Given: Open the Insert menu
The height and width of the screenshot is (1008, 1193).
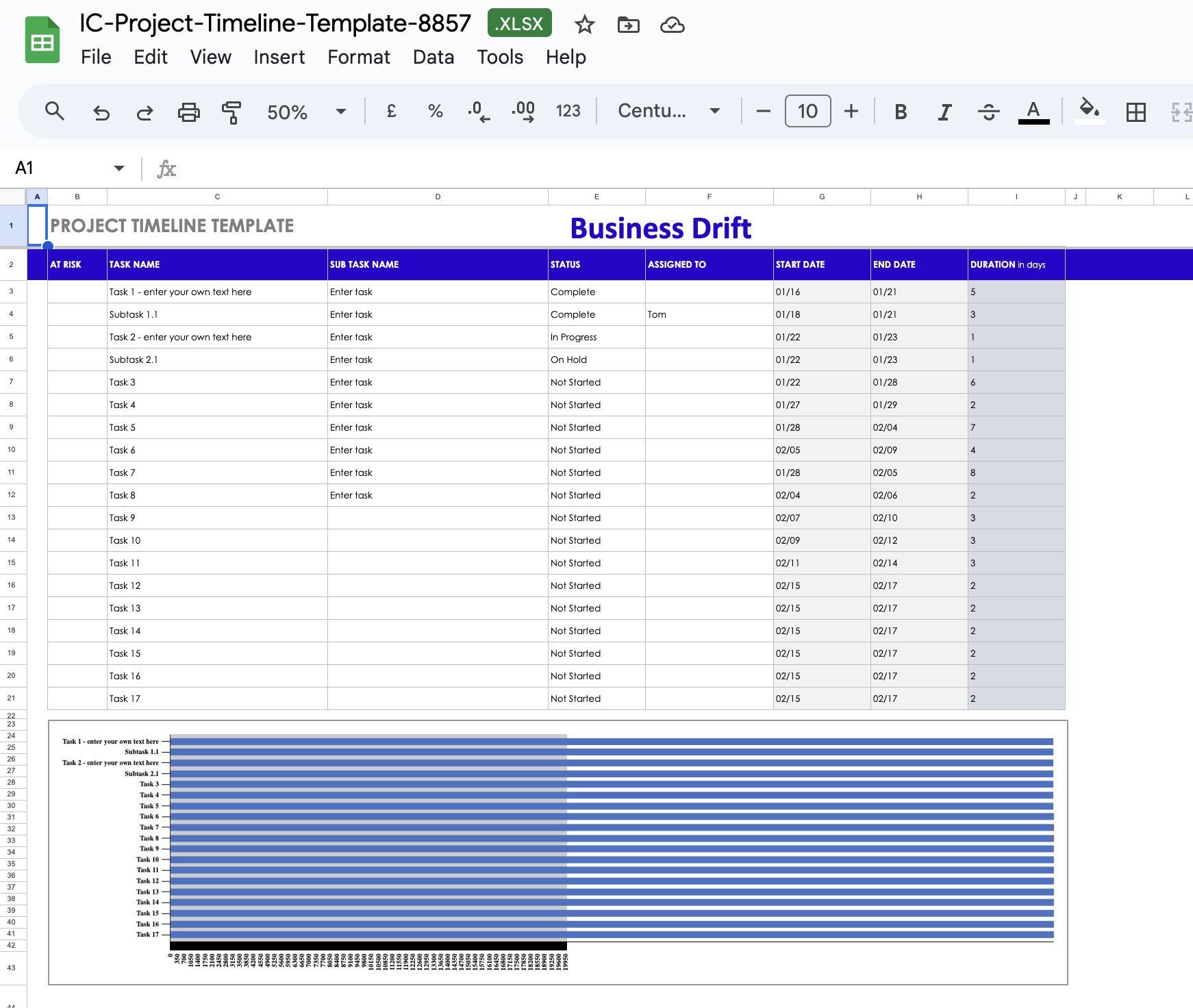Looking at the screenshot, I should point(279,58).
